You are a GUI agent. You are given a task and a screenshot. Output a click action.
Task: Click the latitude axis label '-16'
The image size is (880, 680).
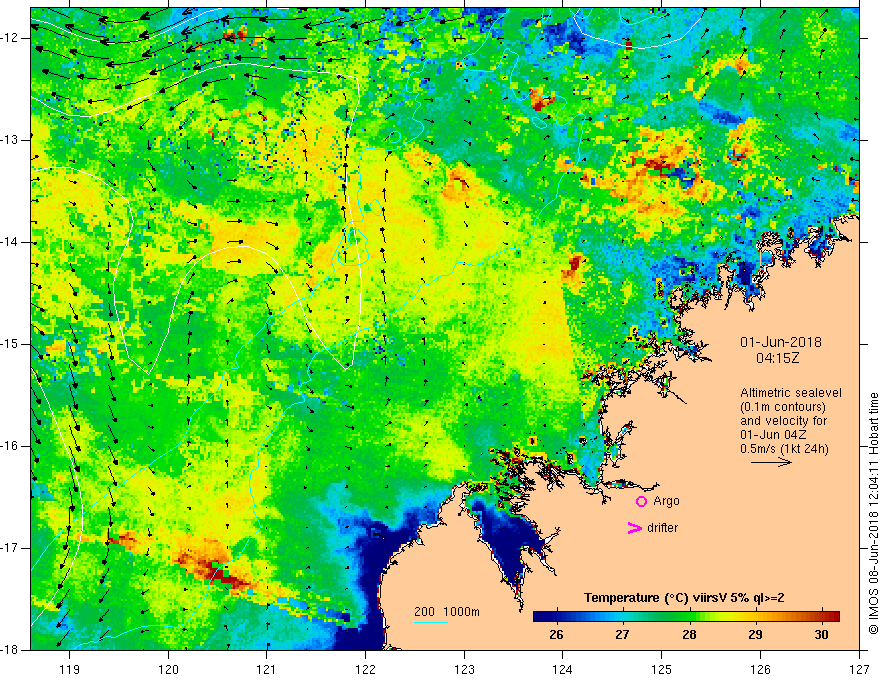10,446
